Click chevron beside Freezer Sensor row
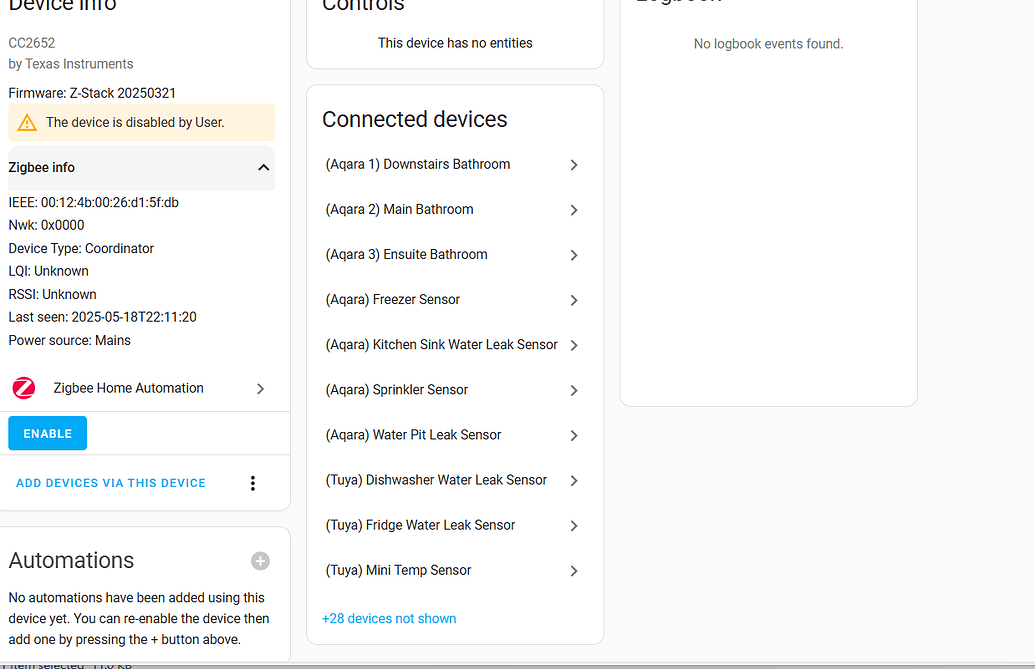The image size is (1035, 669). [x=574, y=300]
